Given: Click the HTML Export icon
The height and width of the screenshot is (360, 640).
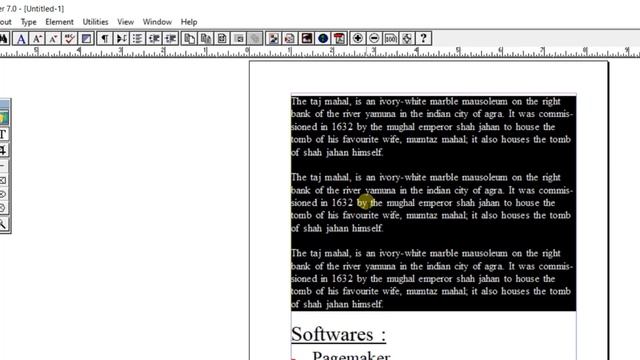Looking at the screenshot, I should [x=290, y=38].
